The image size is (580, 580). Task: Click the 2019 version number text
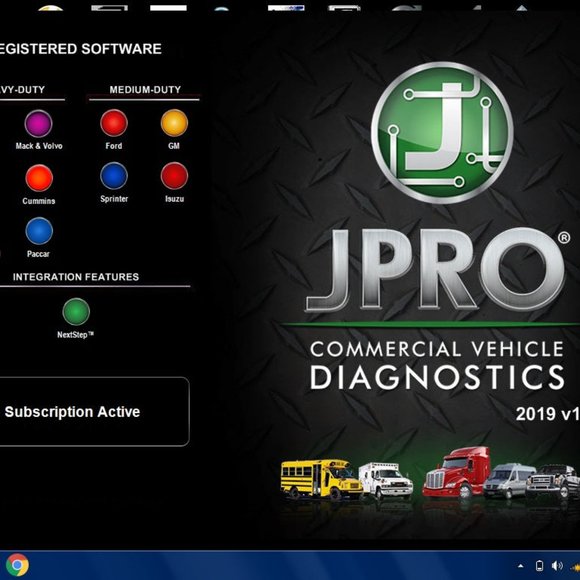coord(547,414)
